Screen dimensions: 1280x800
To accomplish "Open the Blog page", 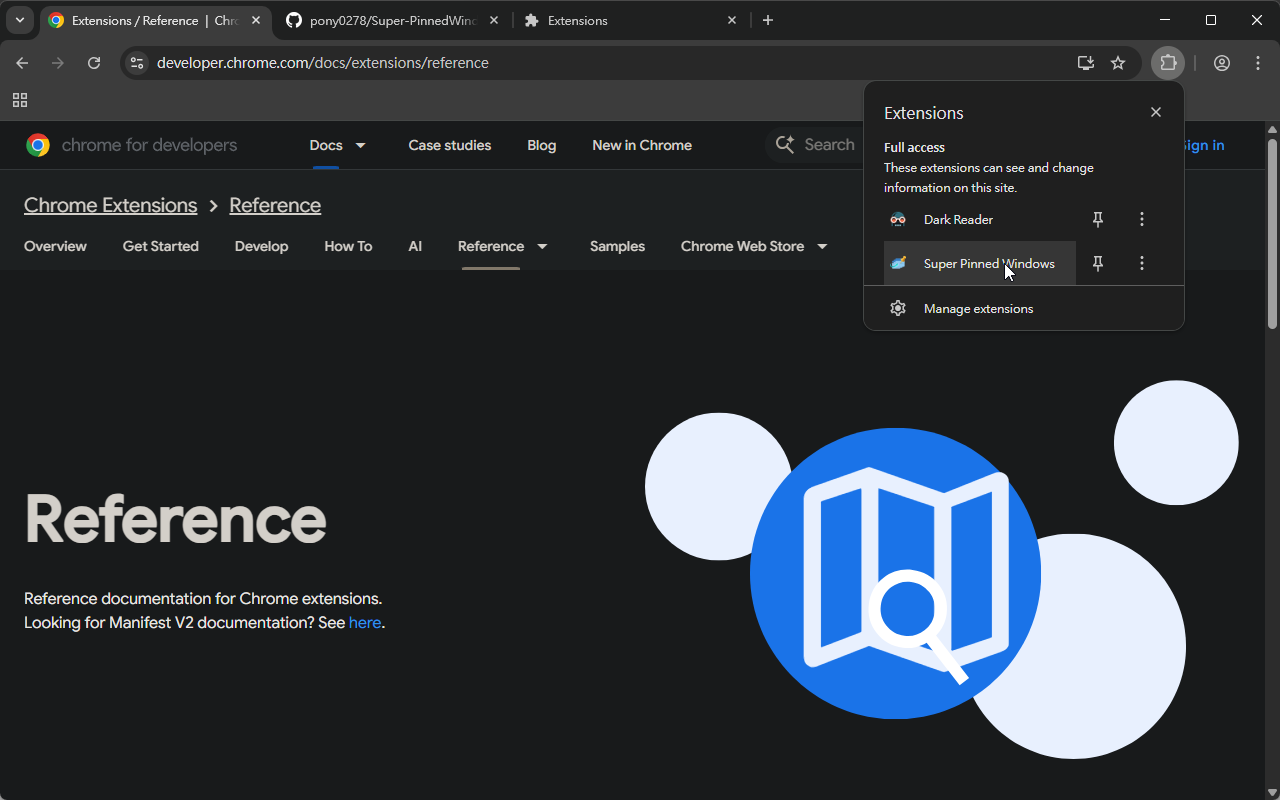I will point(542,145).
